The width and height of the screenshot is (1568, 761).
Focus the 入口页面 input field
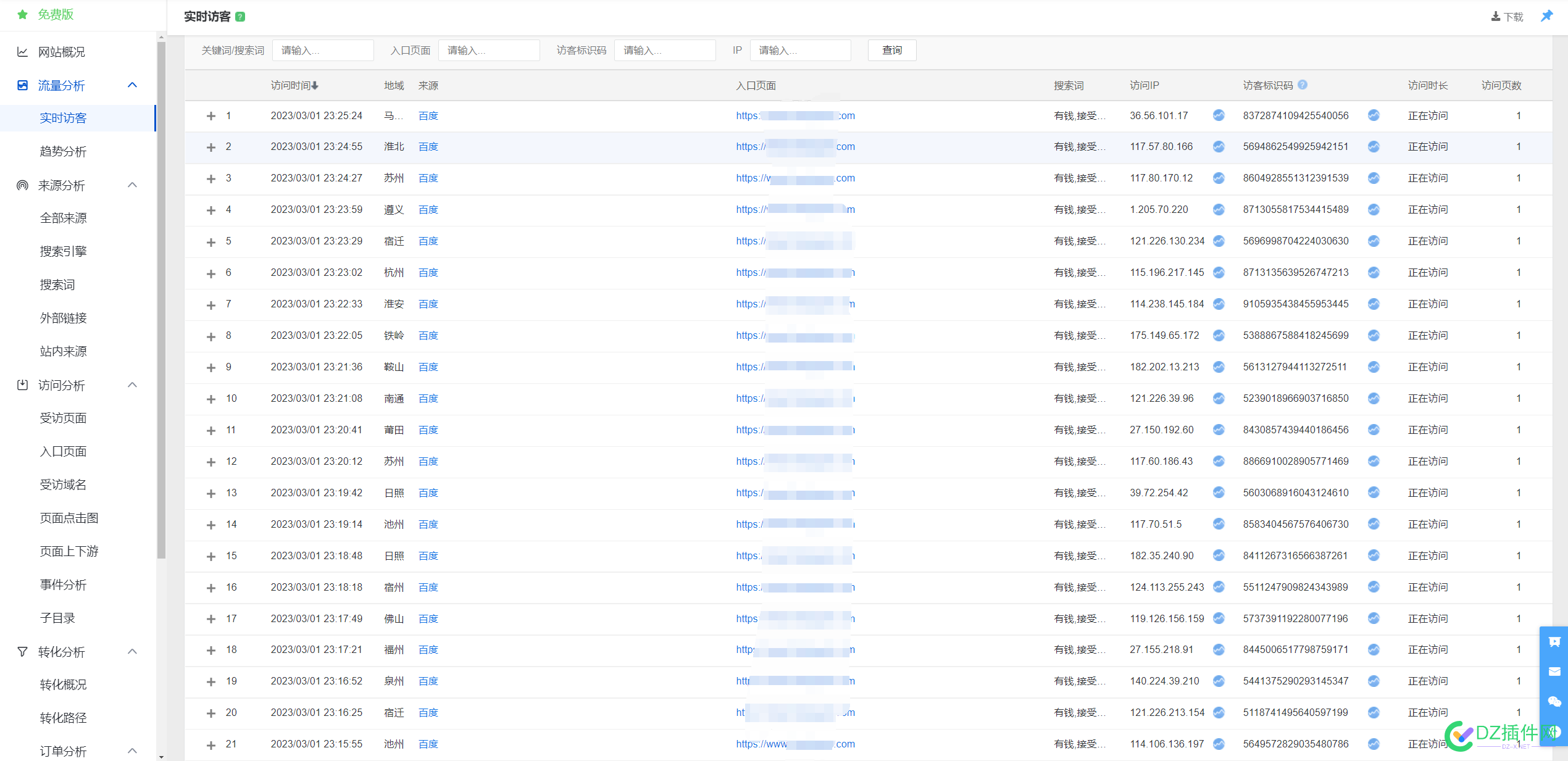pyautogui.click(x=489, y=50)
